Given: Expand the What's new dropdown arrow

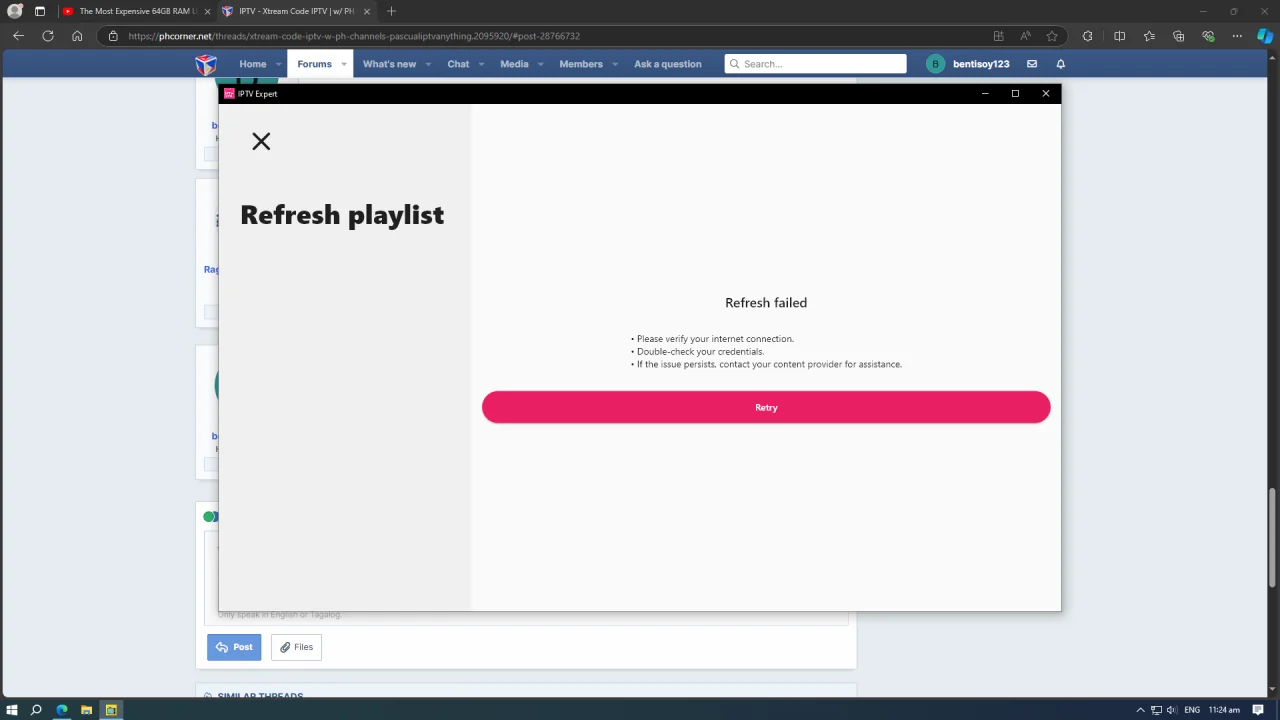Looking at the screenshot, I should click(x=428, y=64).
